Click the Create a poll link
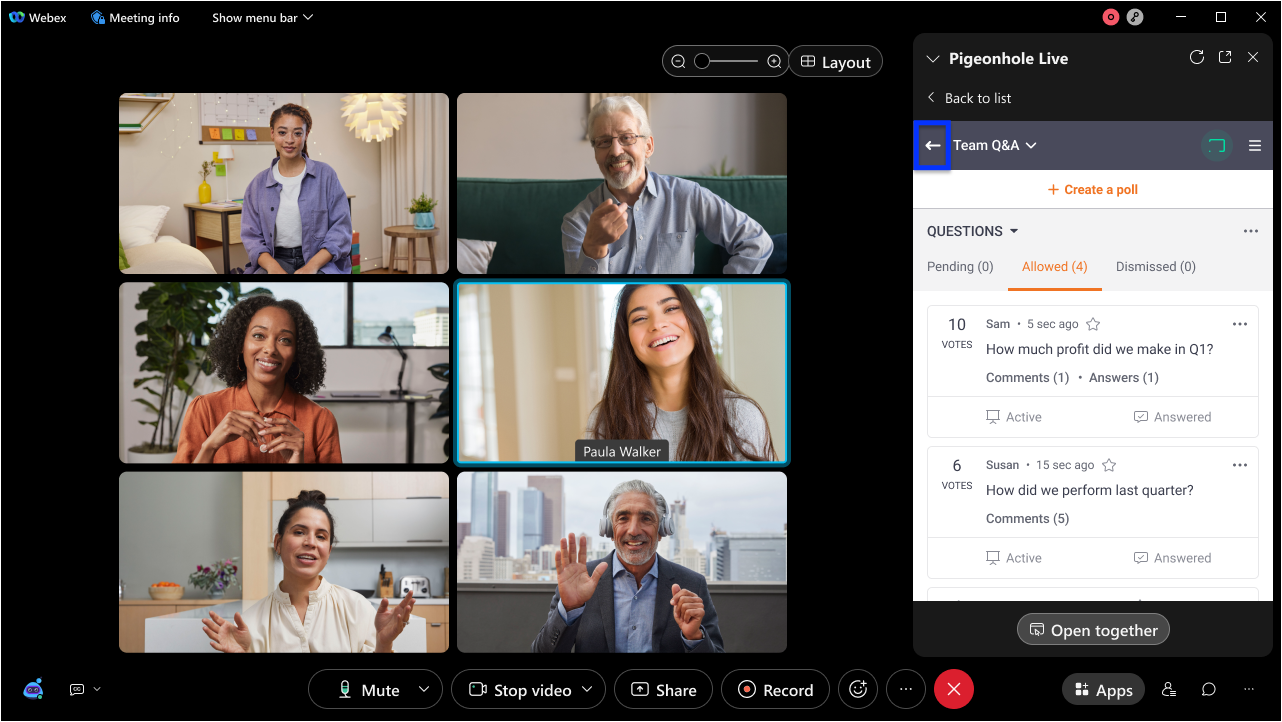This screenshot has height=722, width=1282. [1092, 190]
